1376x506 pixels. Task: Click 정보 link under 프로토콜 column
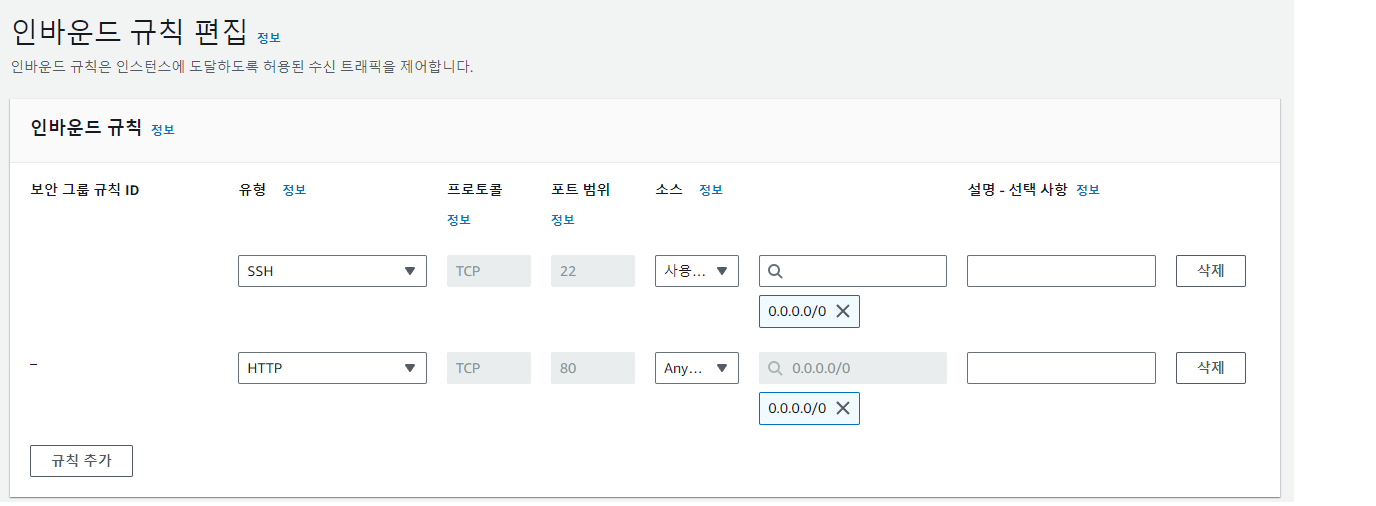coord(459,220)
